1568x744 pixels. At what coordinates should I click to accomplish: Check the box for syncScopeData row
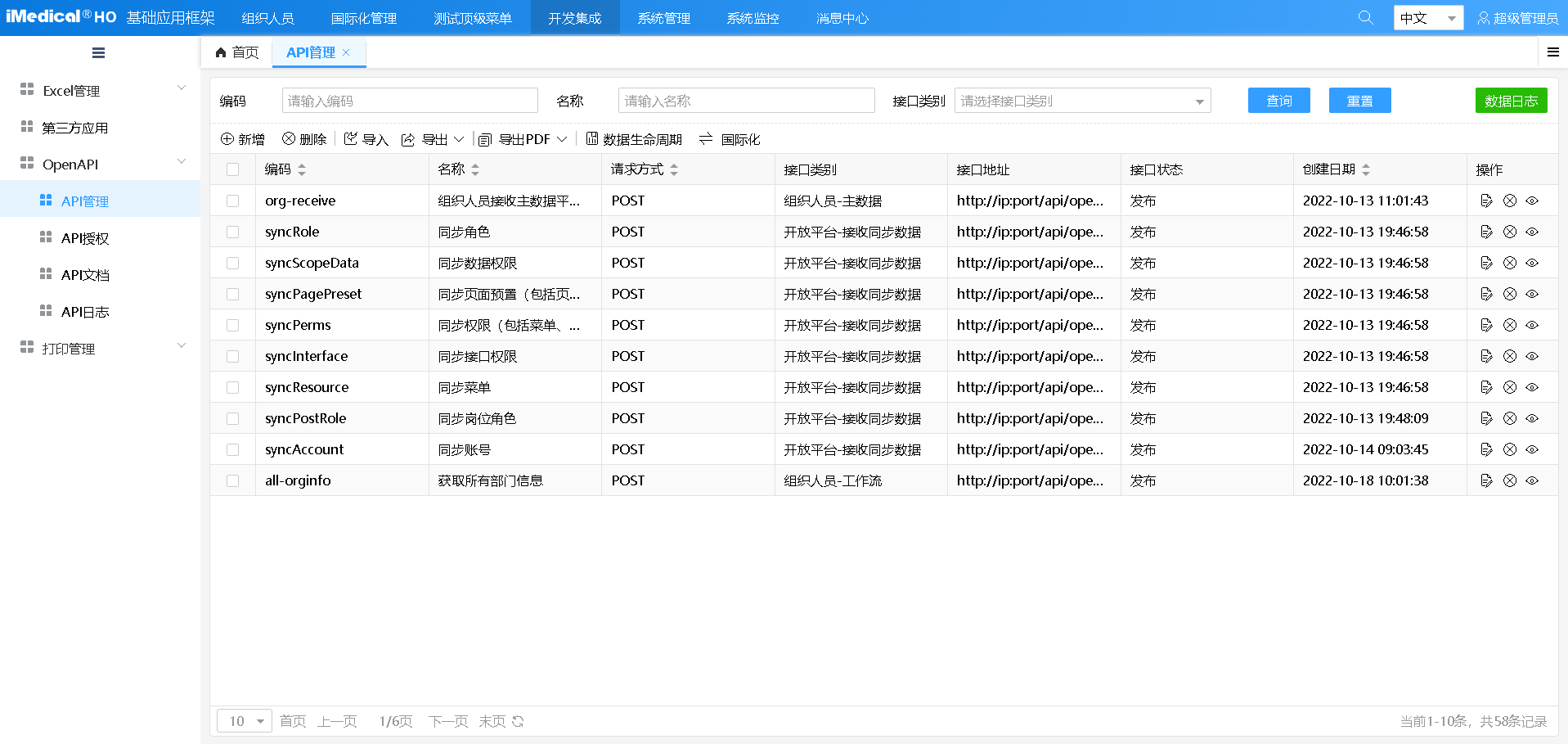pos(233,263)
